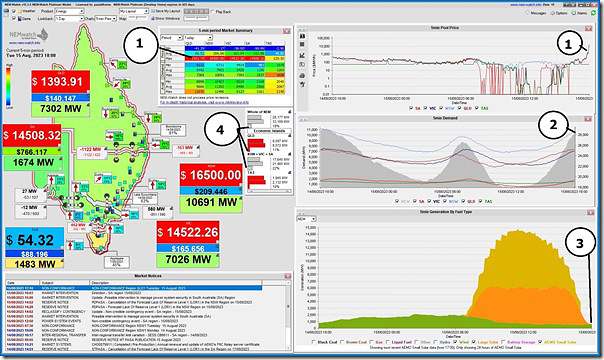Toggle the Dams checkbox
604x360 pixels.
(x=14, y=18)
